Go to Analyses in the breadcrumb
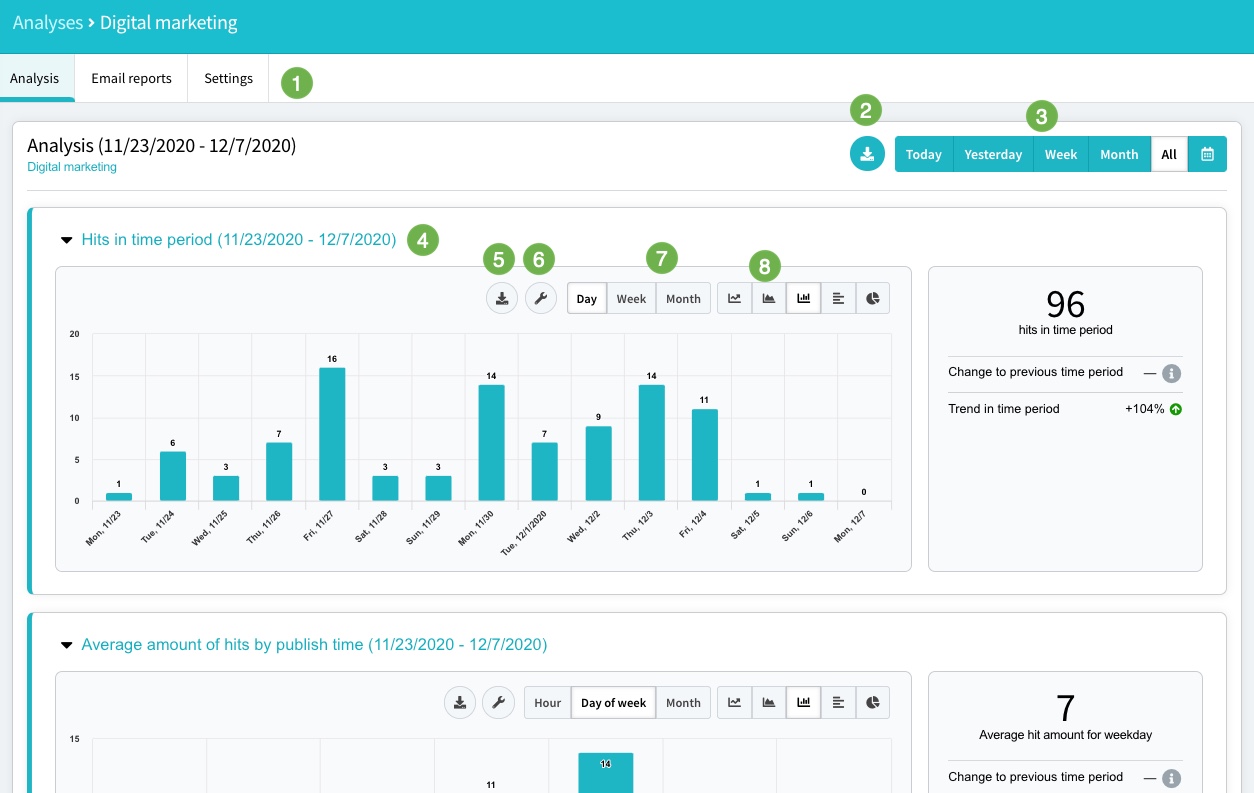The height and width of the screenshot is (793, 1254). coord(47,22)
